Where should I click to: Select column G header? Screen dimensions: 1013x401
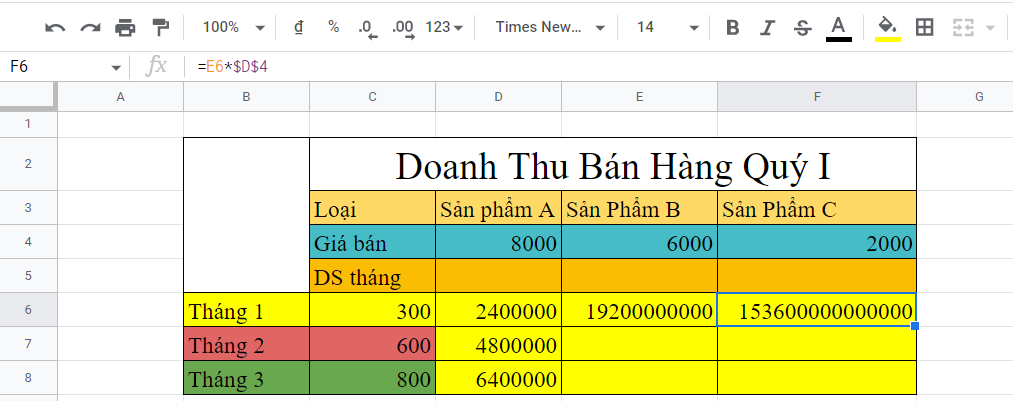pos(965,97)
